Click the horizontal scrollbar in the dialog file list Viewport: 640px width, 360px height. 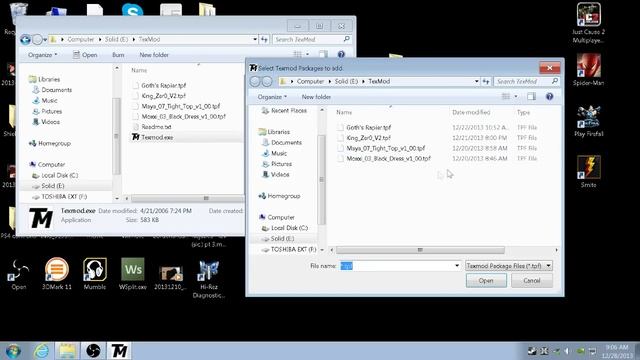(420, 250)
